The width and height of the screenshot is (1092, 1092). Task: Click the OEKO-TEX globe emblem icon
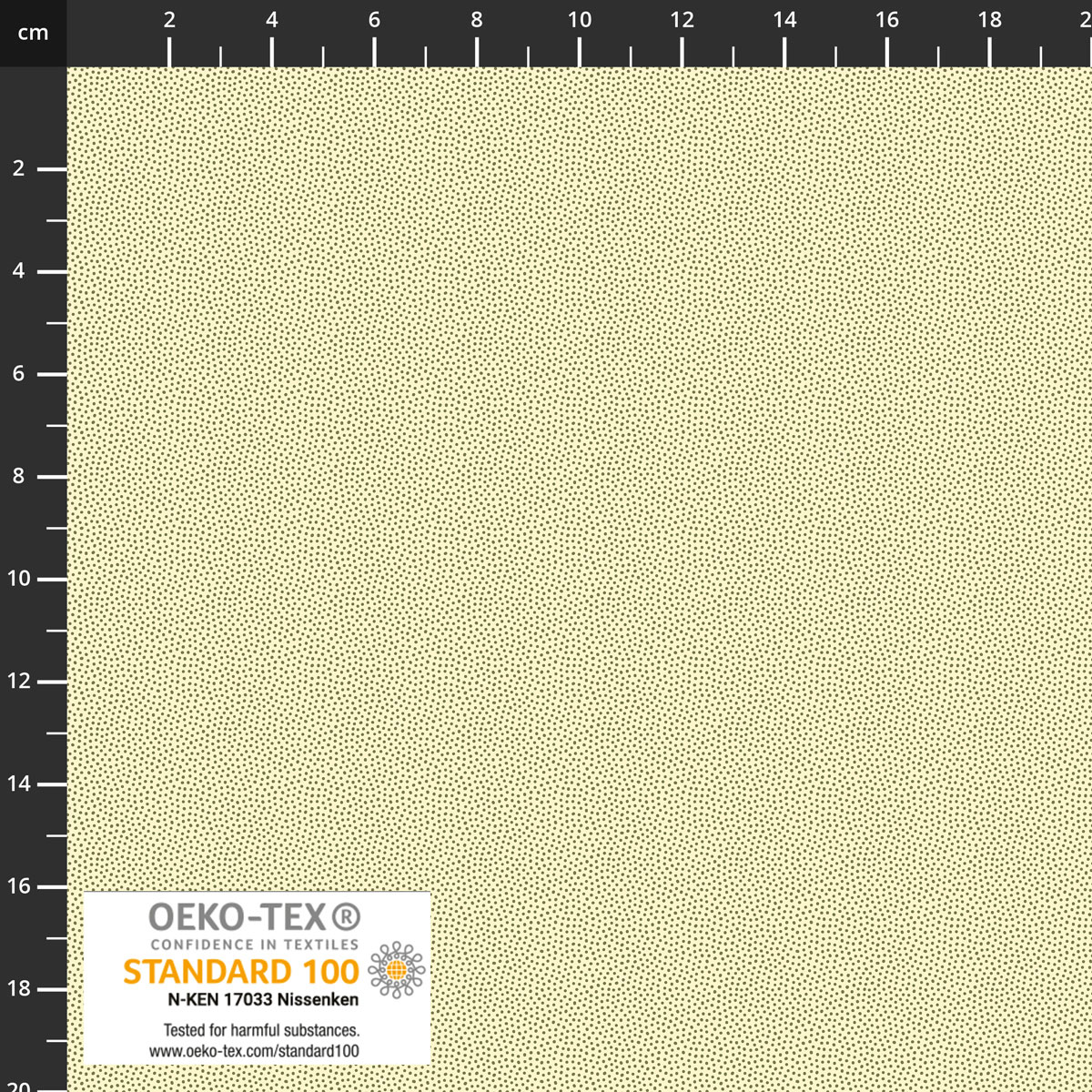(x=396, y=971)
